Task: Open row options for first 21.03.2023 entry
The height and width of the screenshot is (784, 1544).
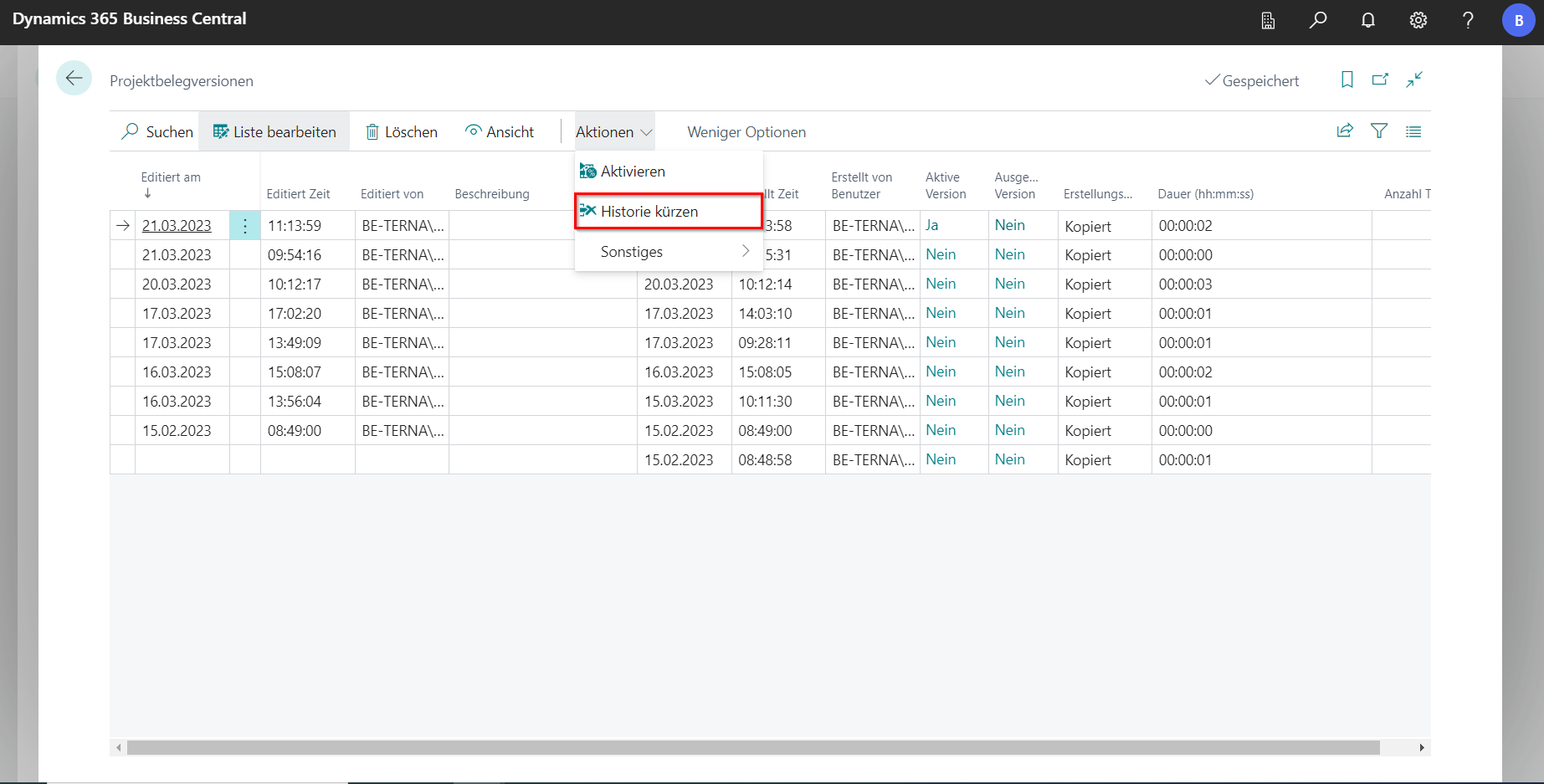Action: [245, 226]
